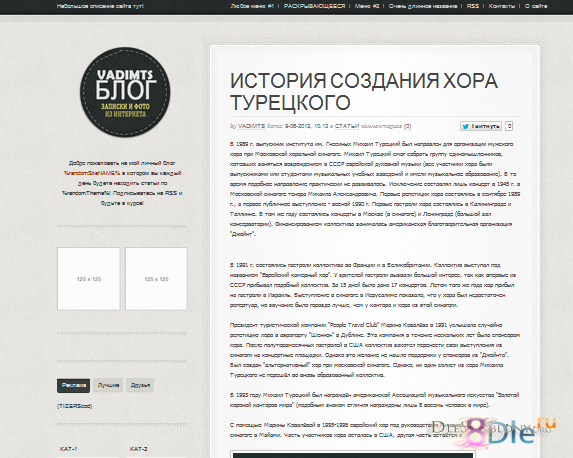Switch to the Реклама tab
This screenshot has width=573, height=458.
(x=73, y=385)
